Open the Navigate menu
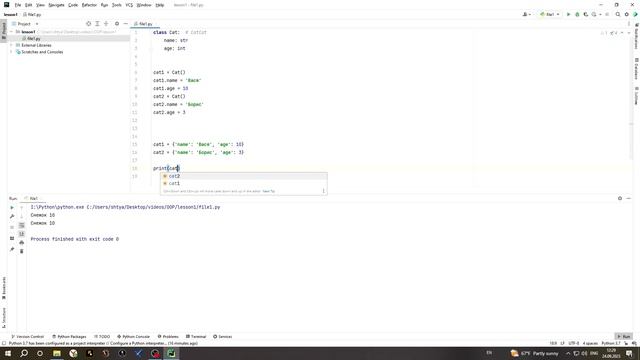The width and height of the screenshot is (640, 360). point(56,5)
